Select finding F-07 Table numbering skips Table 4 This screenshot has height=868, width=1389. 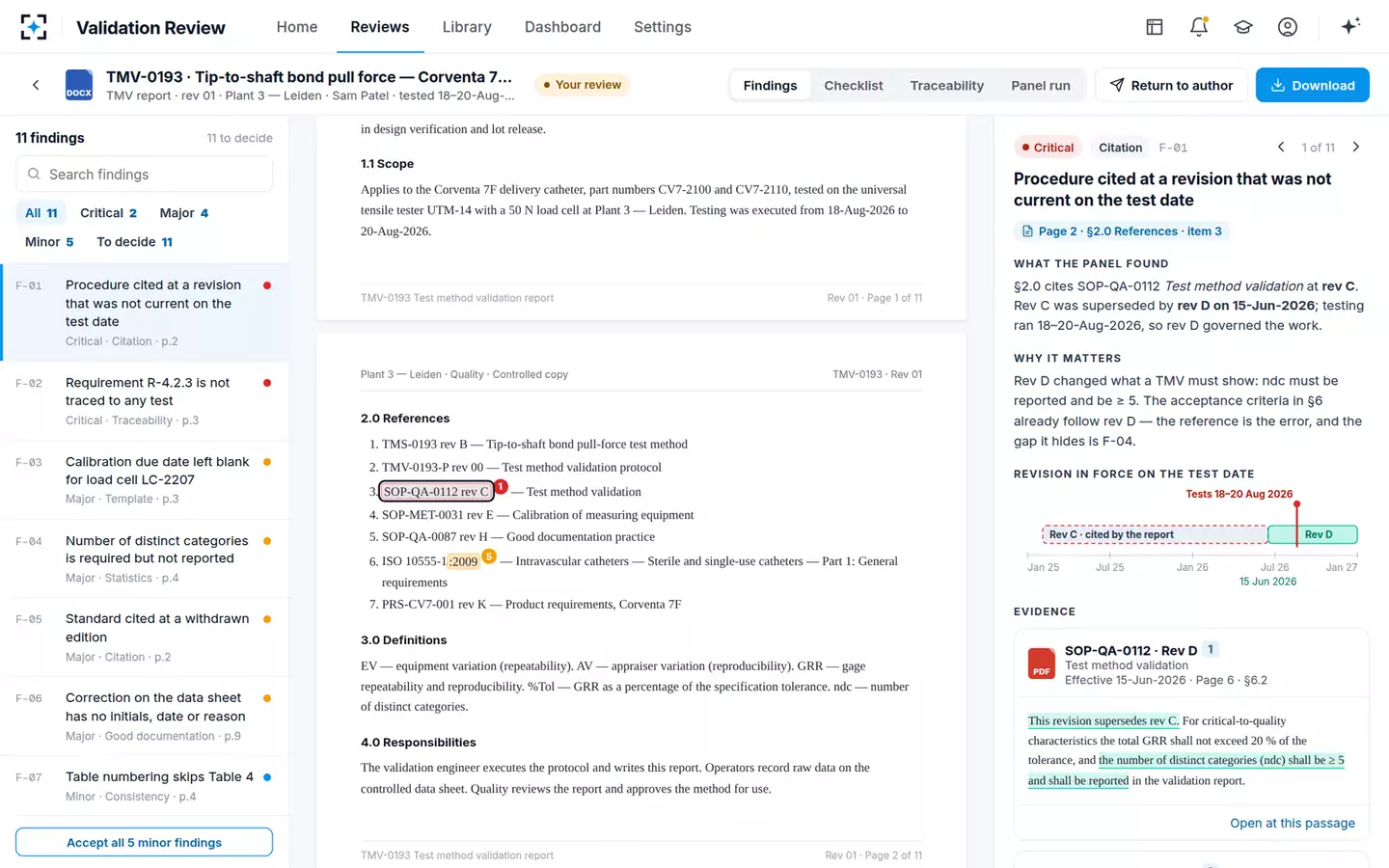[145, 786]
